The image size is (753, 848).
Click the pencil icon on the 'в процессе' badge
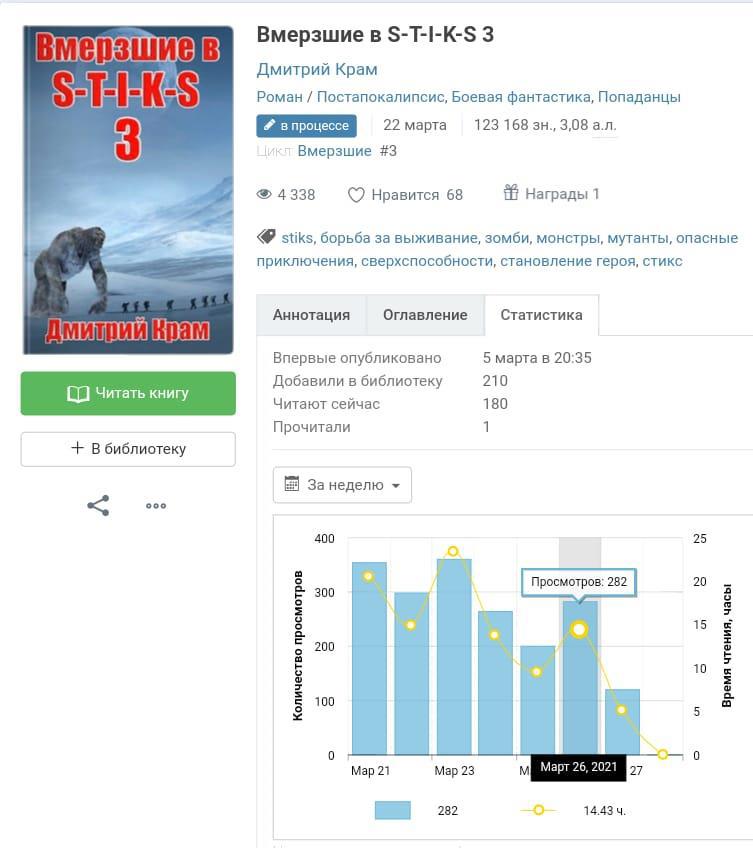[269, 126]
